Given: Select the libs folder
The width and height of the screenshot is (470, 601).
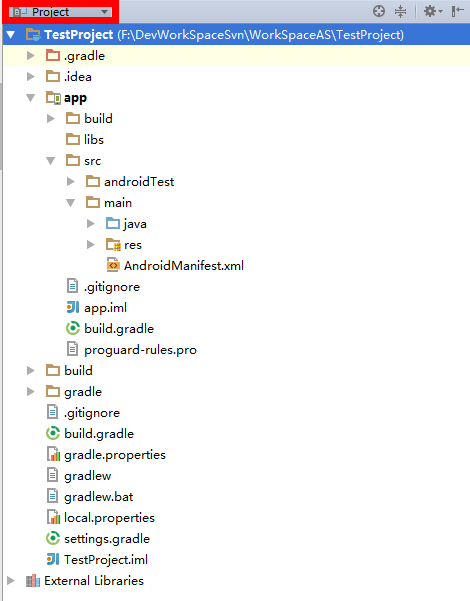Looking at the screenshot, I should pos(94,140).
